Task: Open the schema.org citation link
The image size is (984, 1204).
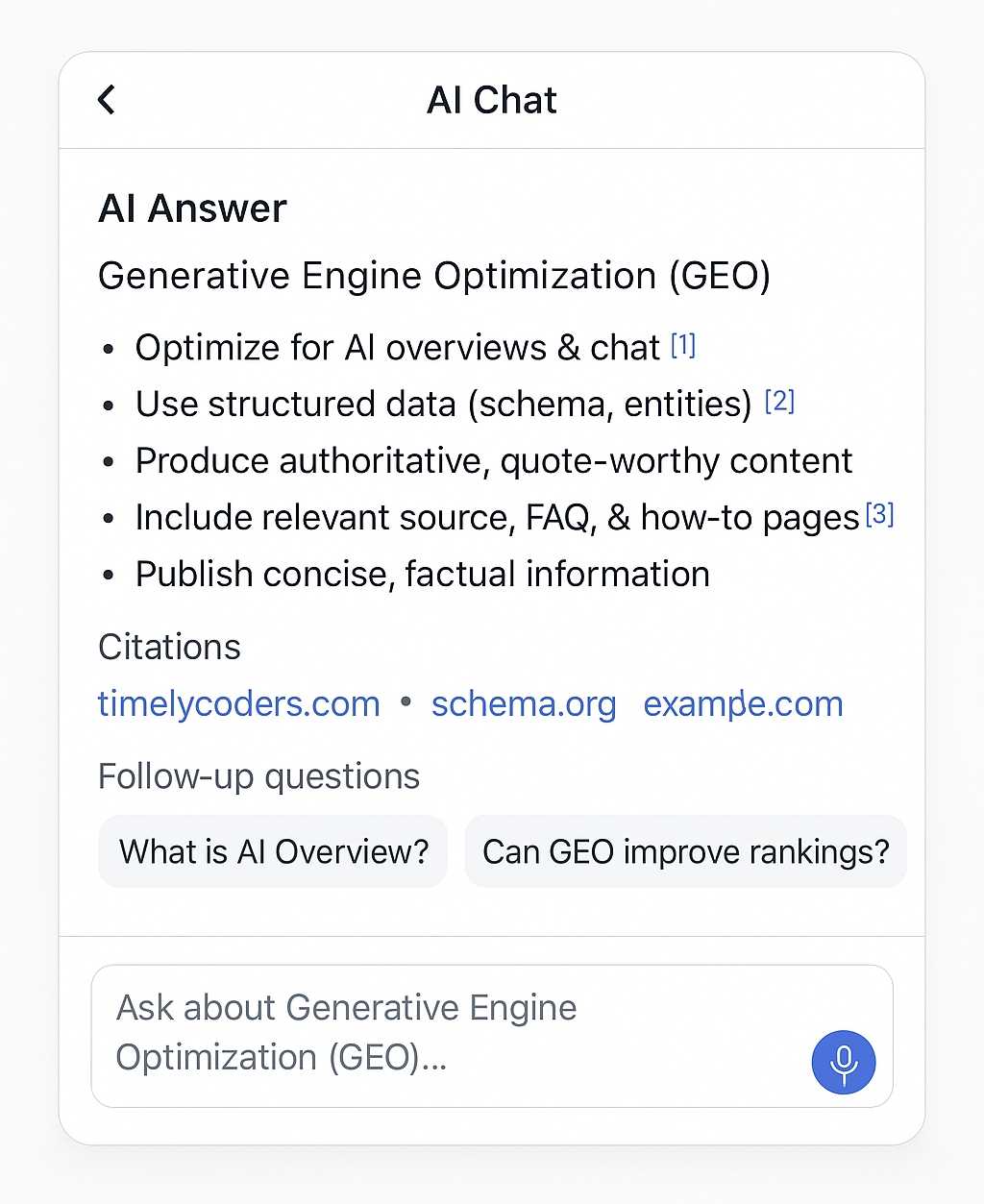Action: click(x=524, y=703)
